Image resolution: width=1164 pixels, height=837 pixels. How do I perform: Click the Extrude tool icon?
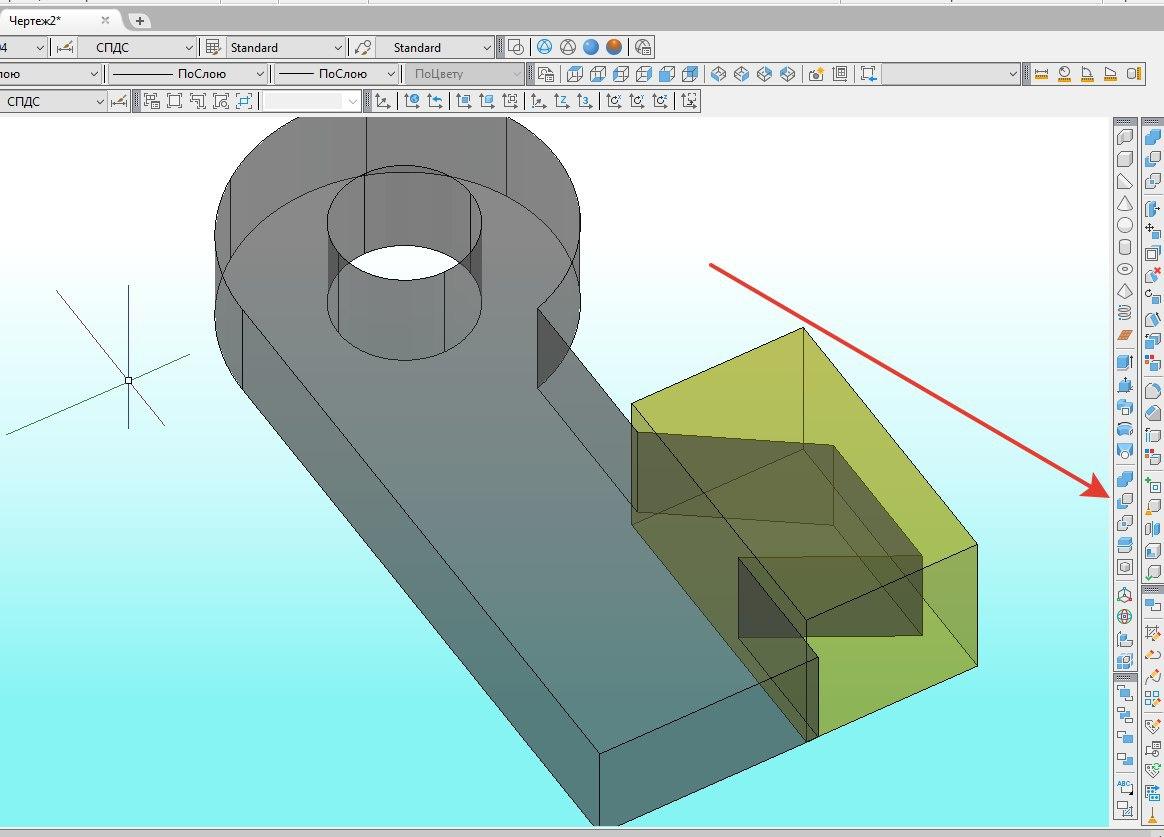click(x=1124, y=362)
